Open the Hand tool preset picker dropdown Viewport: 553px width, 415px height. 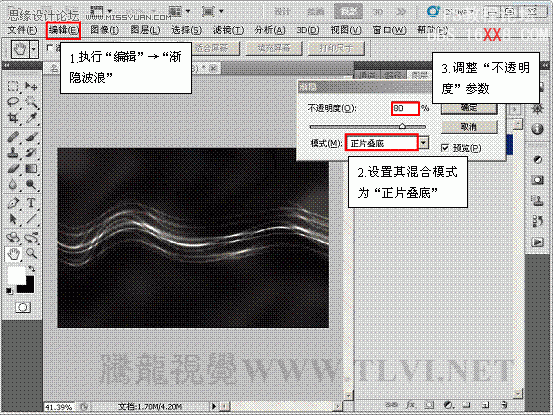pyautogui.click(x=34, y=49)
